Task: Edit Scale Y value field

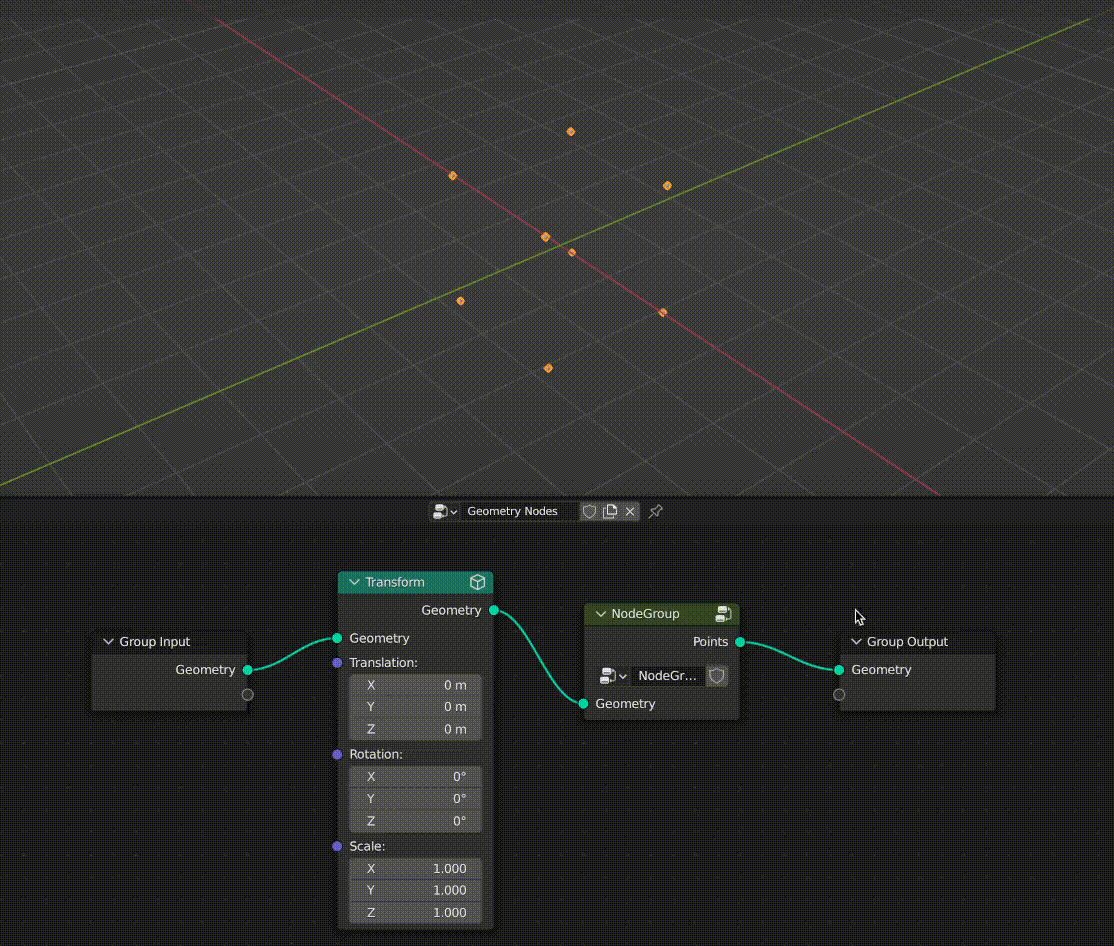Action: pyautogui.click(x=416, y=891)
